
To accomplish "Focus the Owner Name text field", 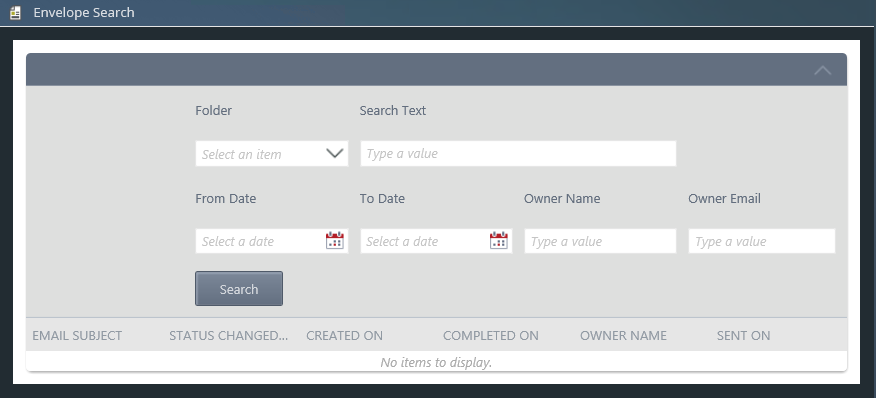I will [x=601, y=241].
